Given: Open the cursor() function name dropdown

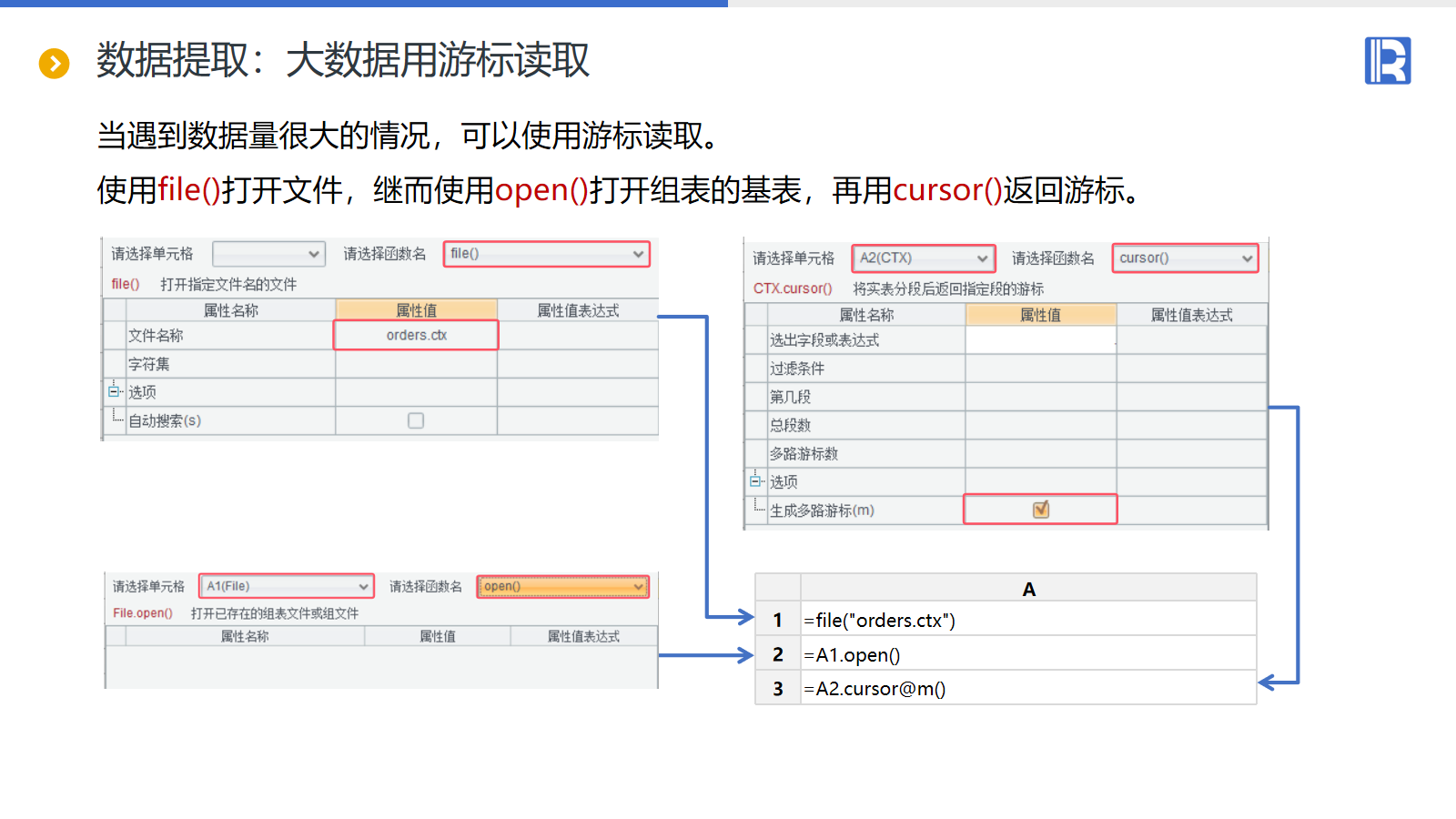Looking at the screenshot, I should click(1185, 258).
